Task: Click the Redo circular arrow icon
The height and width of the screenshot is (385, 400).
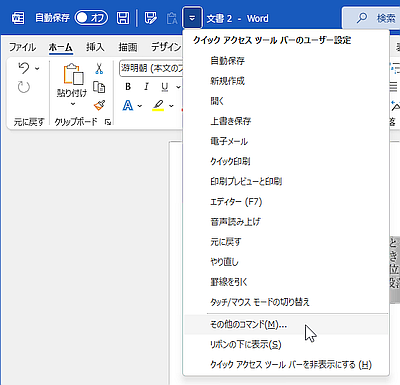Action: 24,87
